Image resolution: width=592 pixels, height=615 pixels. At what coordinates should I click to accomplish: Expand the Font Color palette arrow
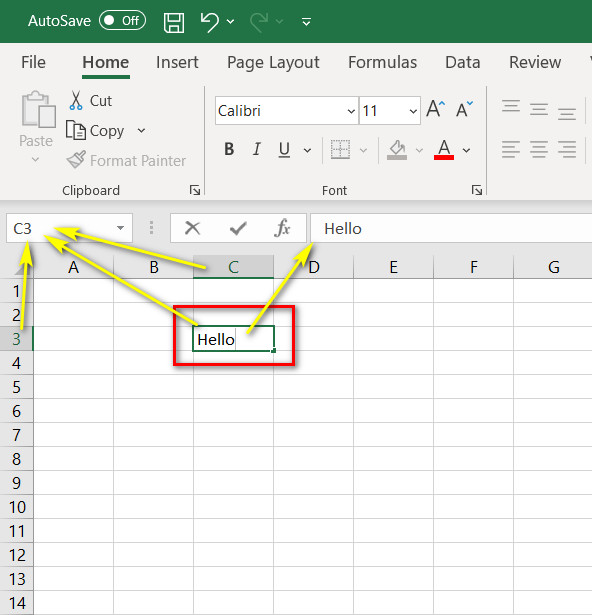(x=466, y=150)
